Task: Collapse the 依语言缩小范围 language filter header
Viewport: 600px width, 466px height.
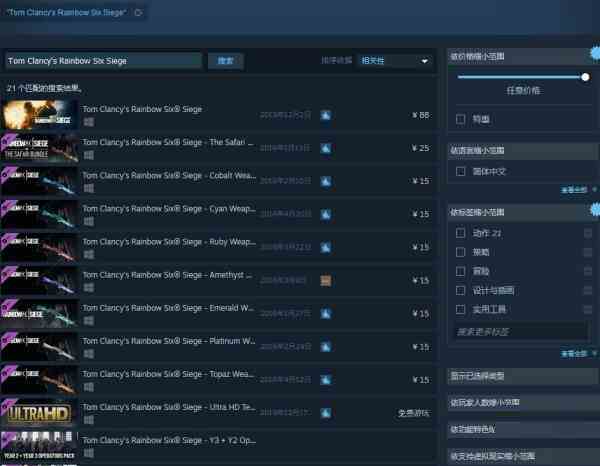Action: (523, 150)
